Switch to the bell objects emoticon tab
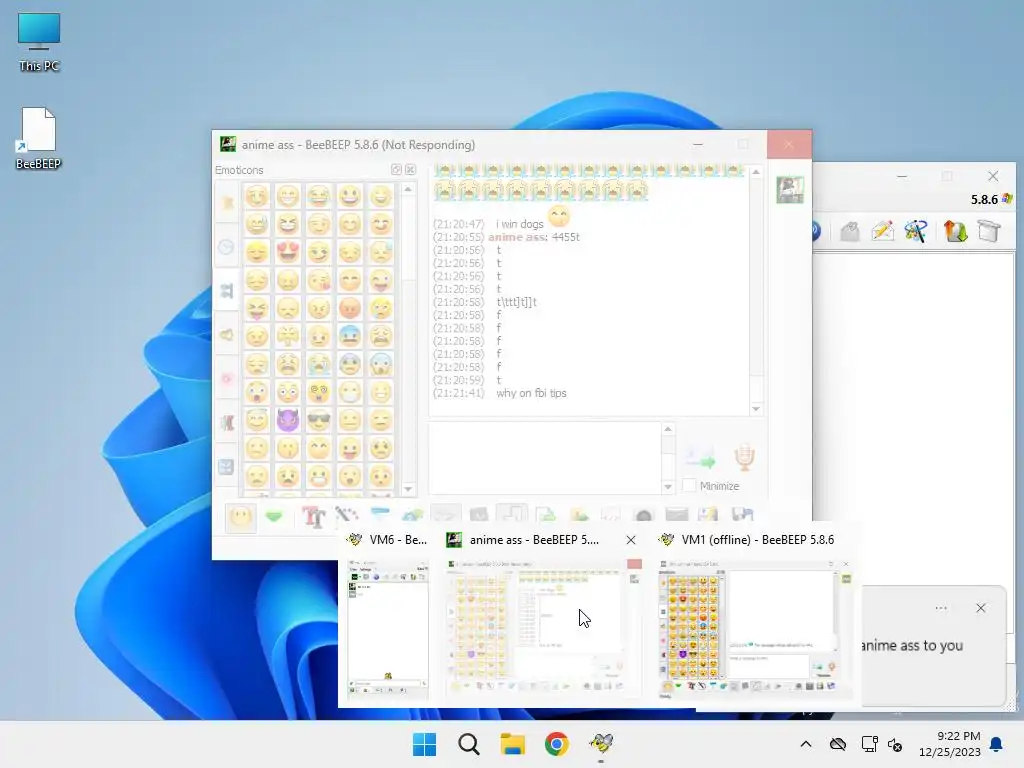The width and height of the screenshot is (1024, 768). tap(227, 335)
